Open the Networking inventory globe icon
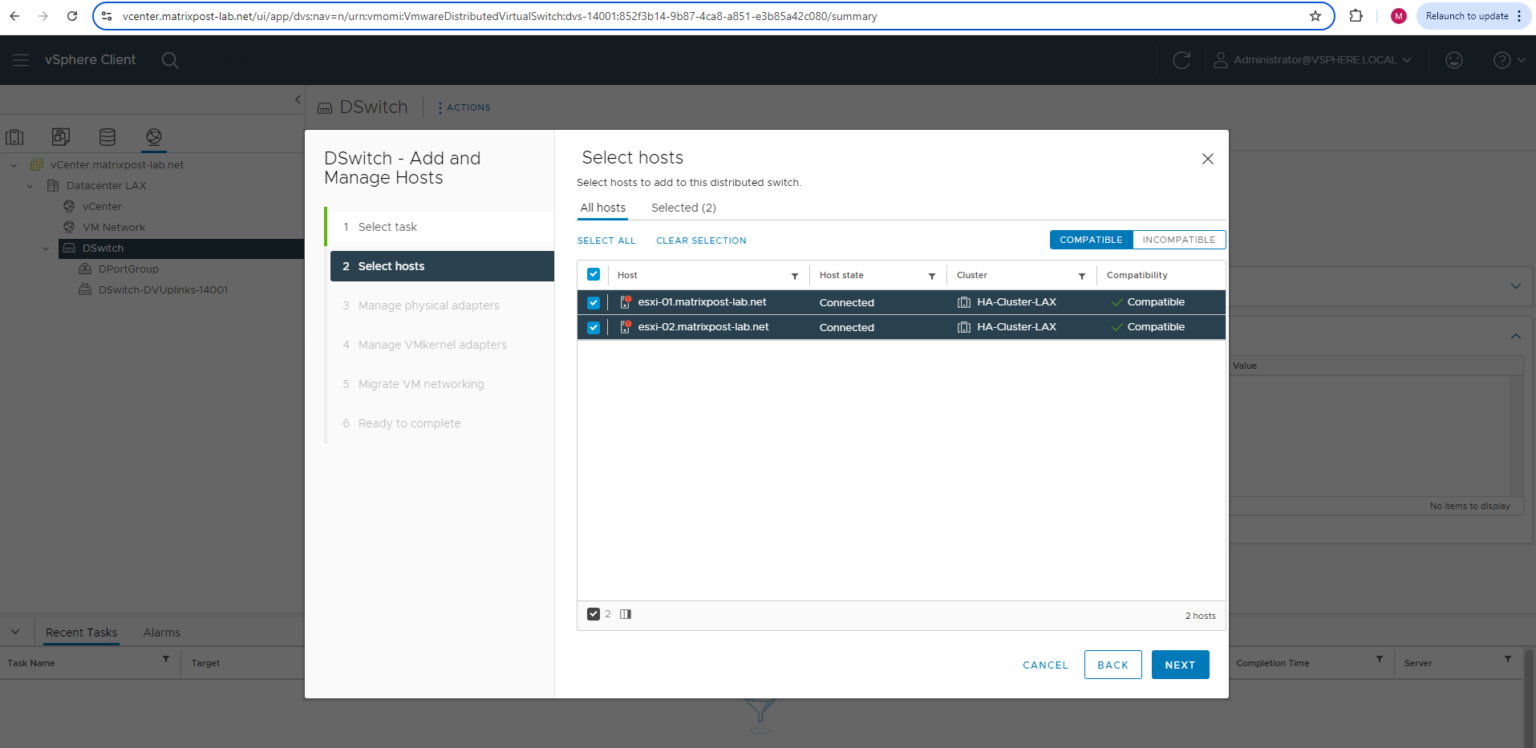The width and height of the screenshot is (1536, 748). 153,136
